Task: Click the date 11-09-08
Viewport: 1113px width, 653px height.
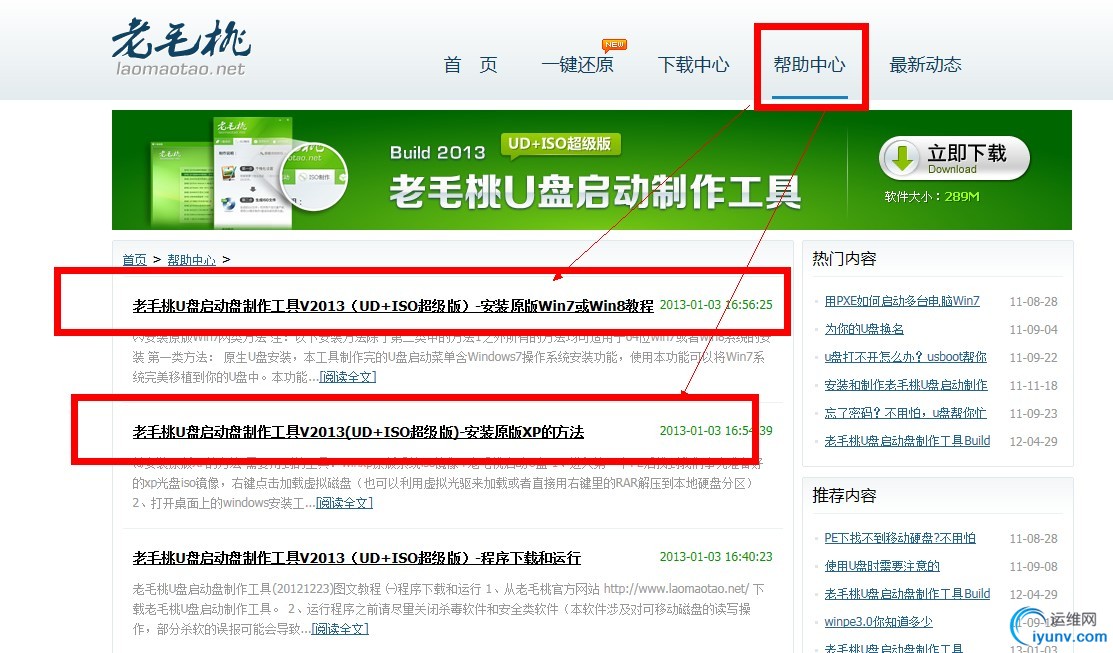Action: click(1034, 566)
